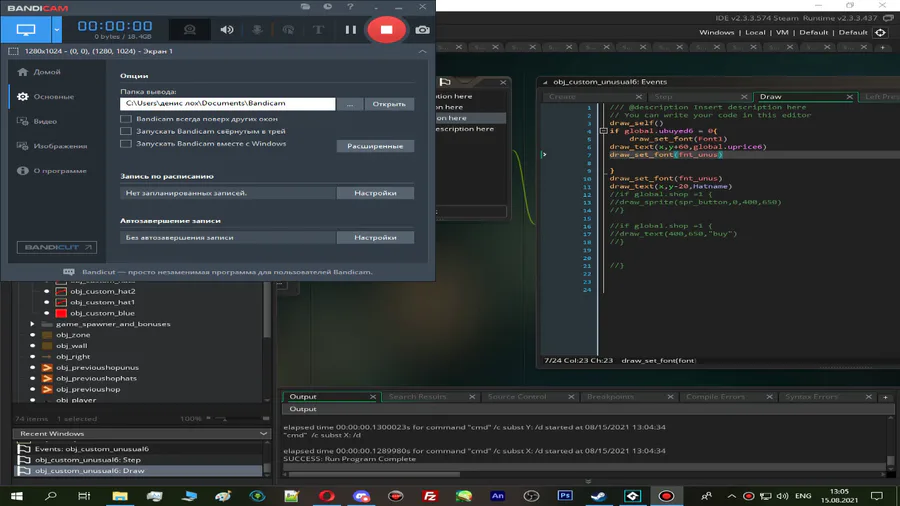Select the screen recording mode icon
This screenshot has width=900, height=506.
(26, 29)
